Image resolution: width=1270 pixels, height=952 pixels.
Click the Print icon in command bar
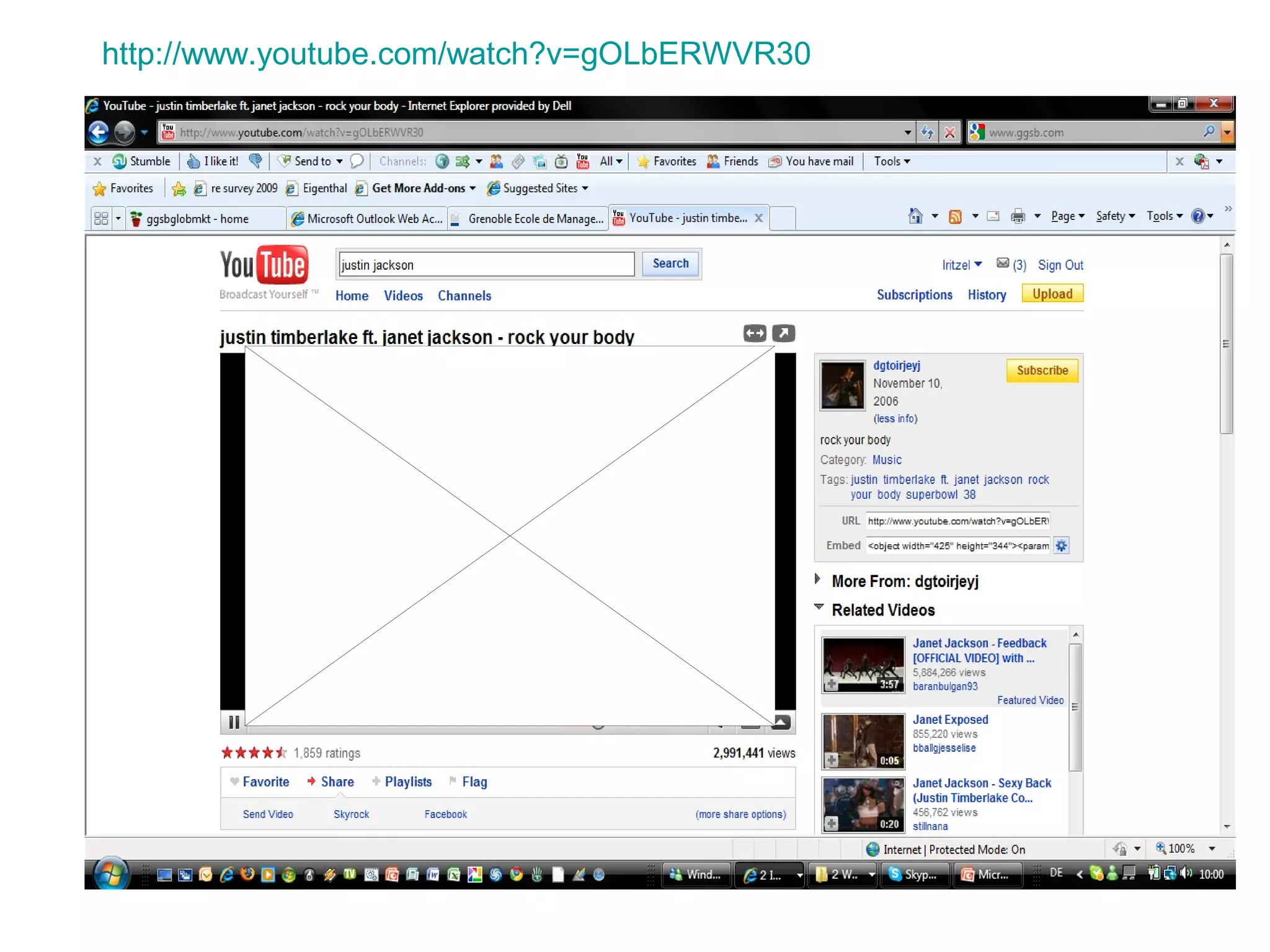[1018, 216]
